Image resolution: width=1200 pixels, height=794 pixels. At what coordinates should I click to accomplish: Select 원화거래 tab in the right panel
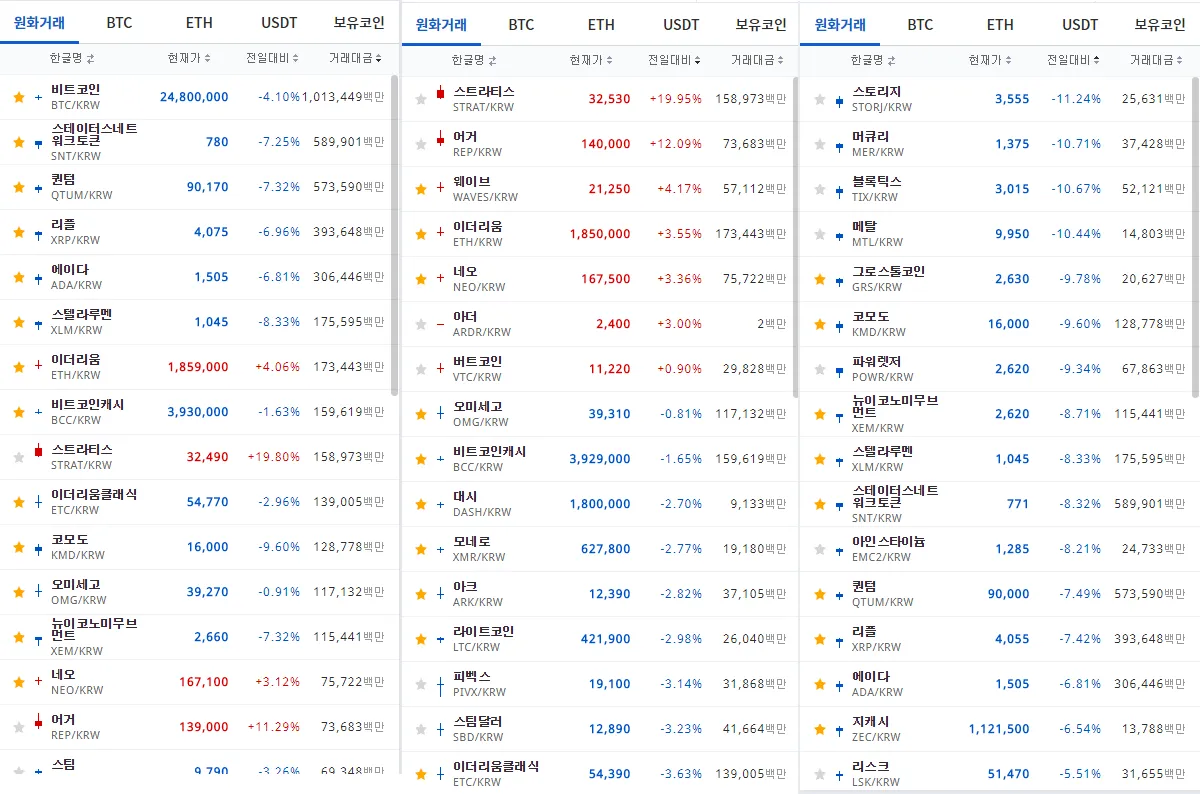[x=840, y=25]
